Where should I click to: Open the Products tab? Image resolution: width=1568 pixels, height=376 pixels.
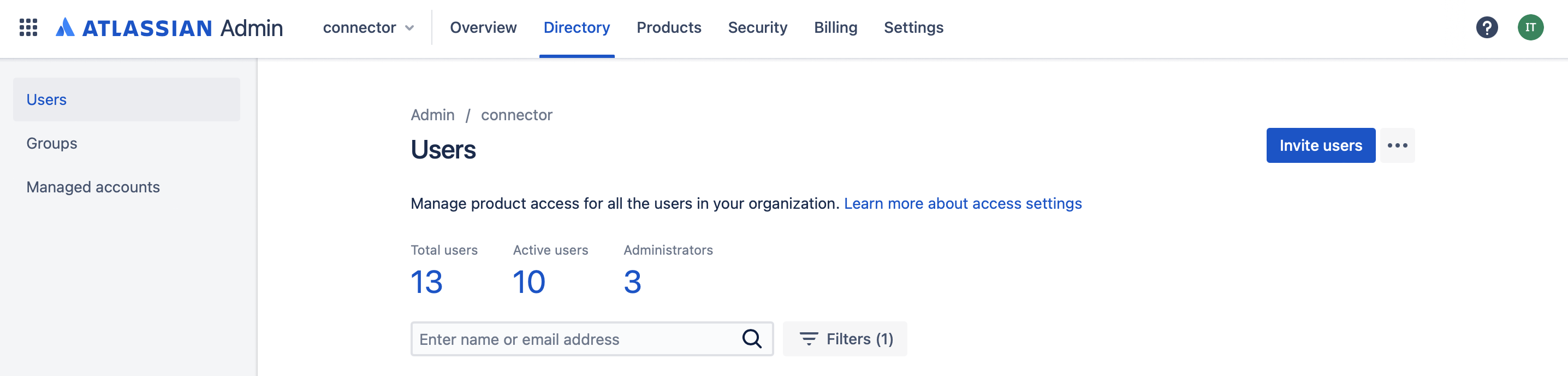click(x=669, y=27)
